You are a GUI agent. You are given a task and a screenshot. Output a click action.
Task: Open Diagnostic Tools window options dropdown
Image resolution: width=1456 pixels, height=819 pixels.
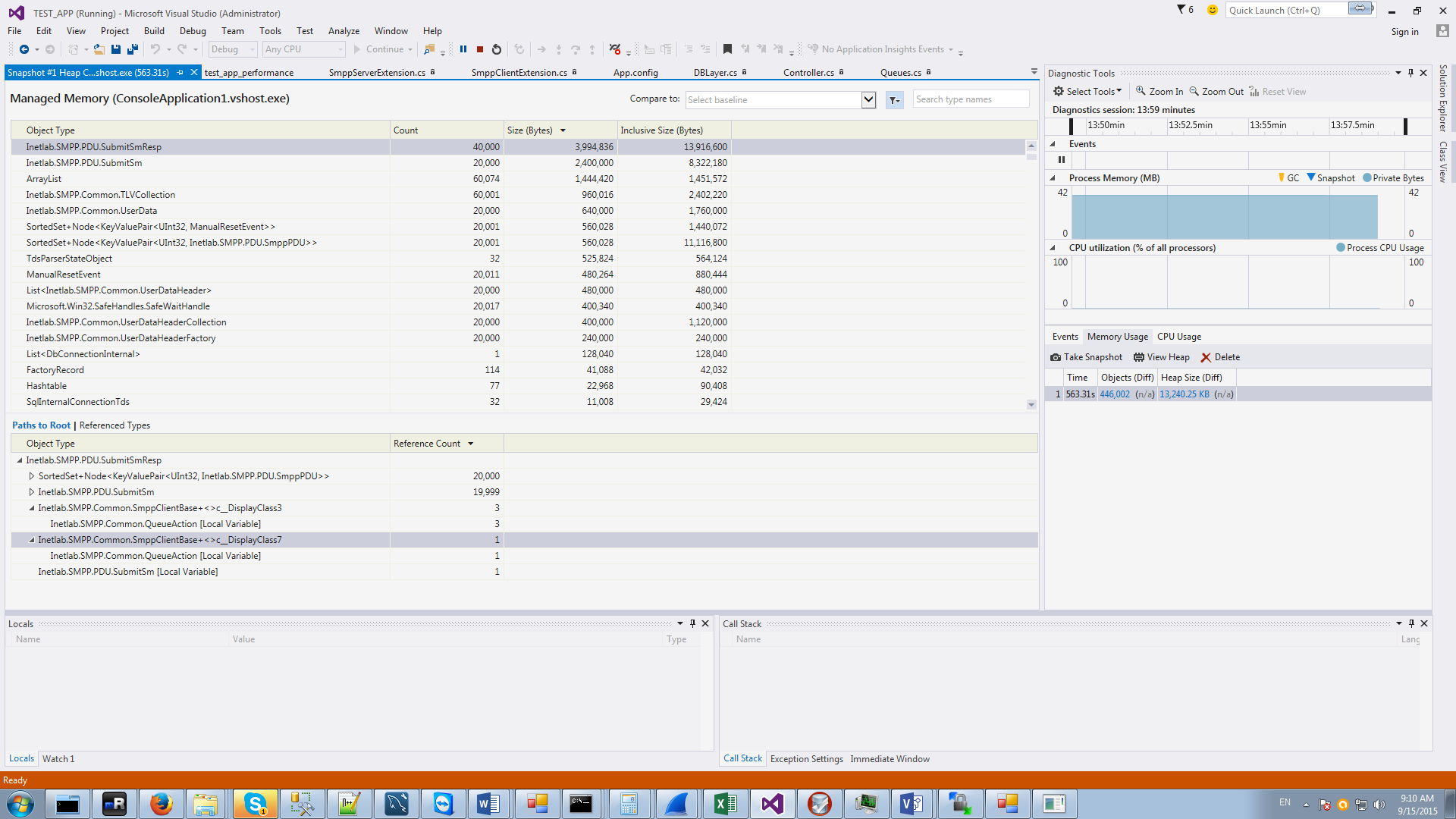click(1398, 73)
